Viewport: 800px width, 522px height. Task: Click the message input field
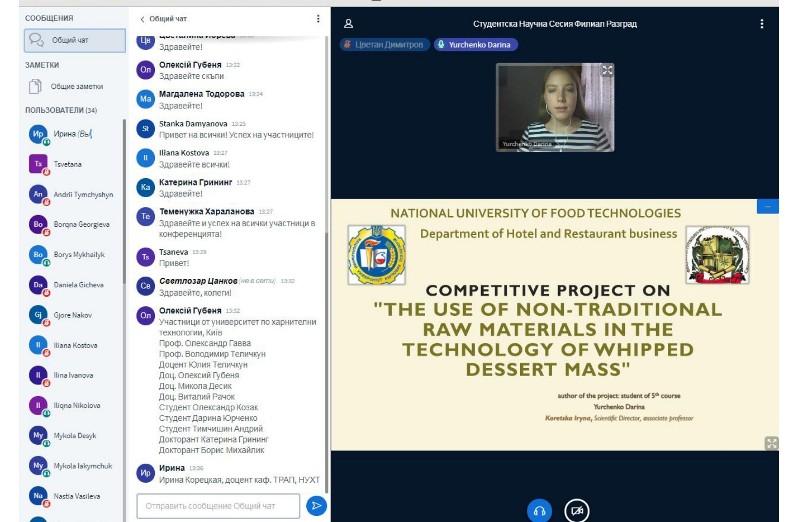click(218, 506)
